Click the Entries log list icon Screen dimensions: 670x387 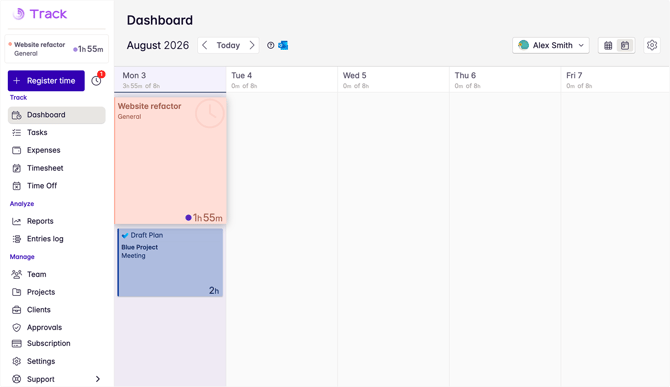tap(17, 239)
